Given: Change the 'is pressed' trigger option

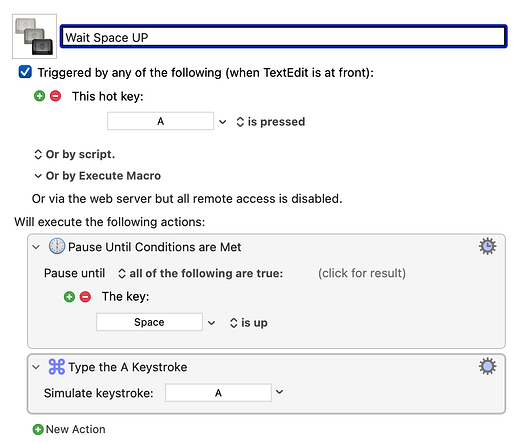Looking at the screenshot, I should 270,122.
